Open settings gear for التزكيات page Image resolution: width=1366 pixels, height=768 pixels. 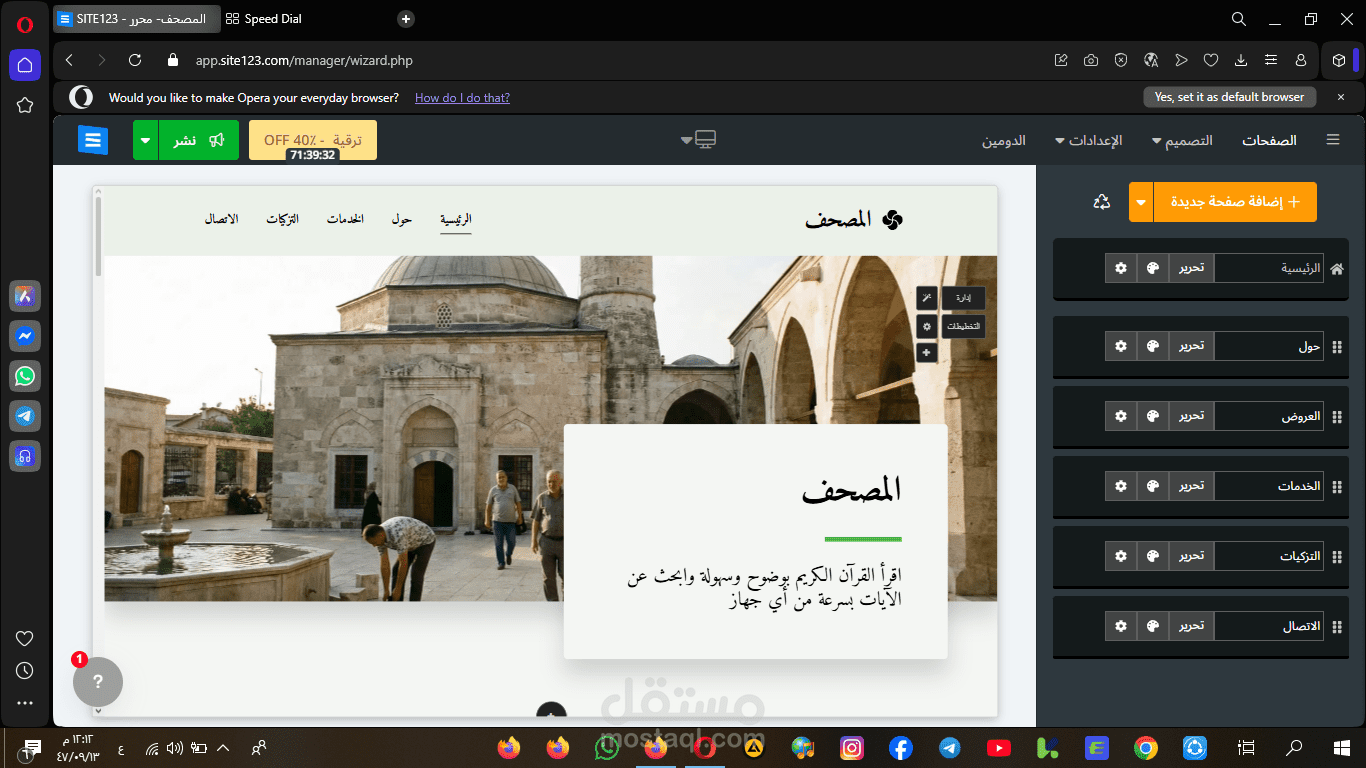[x=1121, y=556]
